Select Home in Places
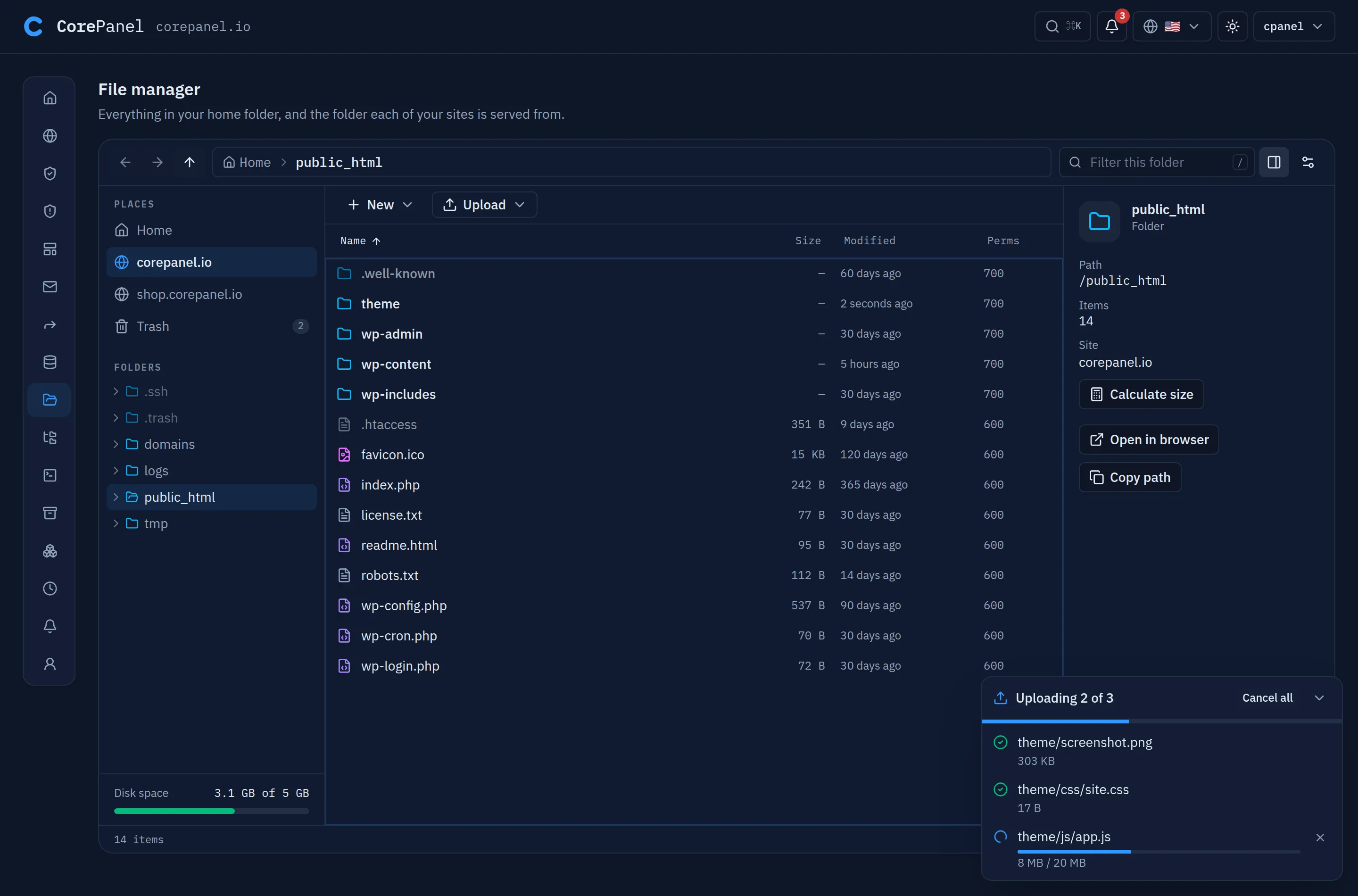 click(211, 230)
